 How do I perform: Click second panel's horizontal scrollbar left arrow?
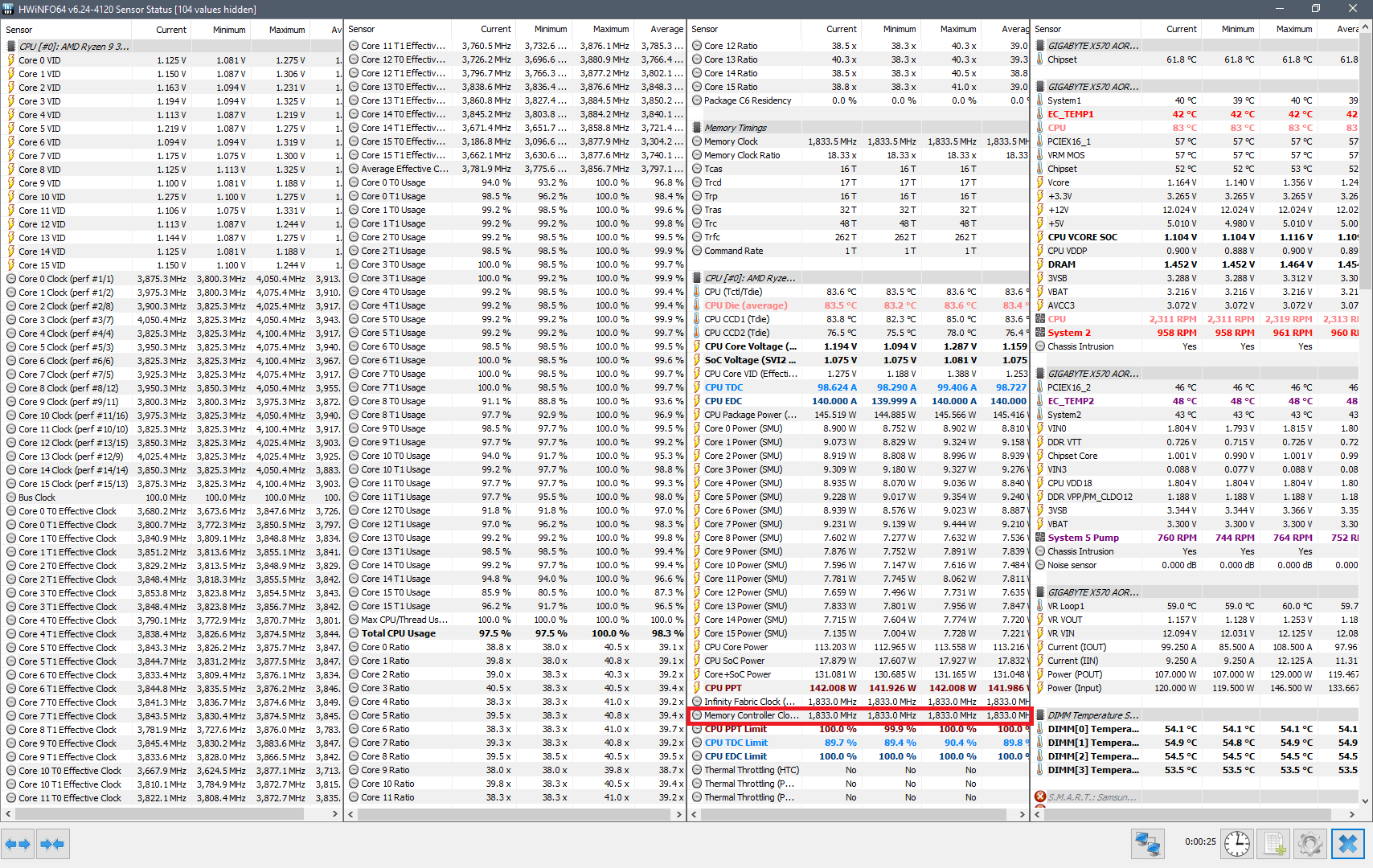[351, 814]
